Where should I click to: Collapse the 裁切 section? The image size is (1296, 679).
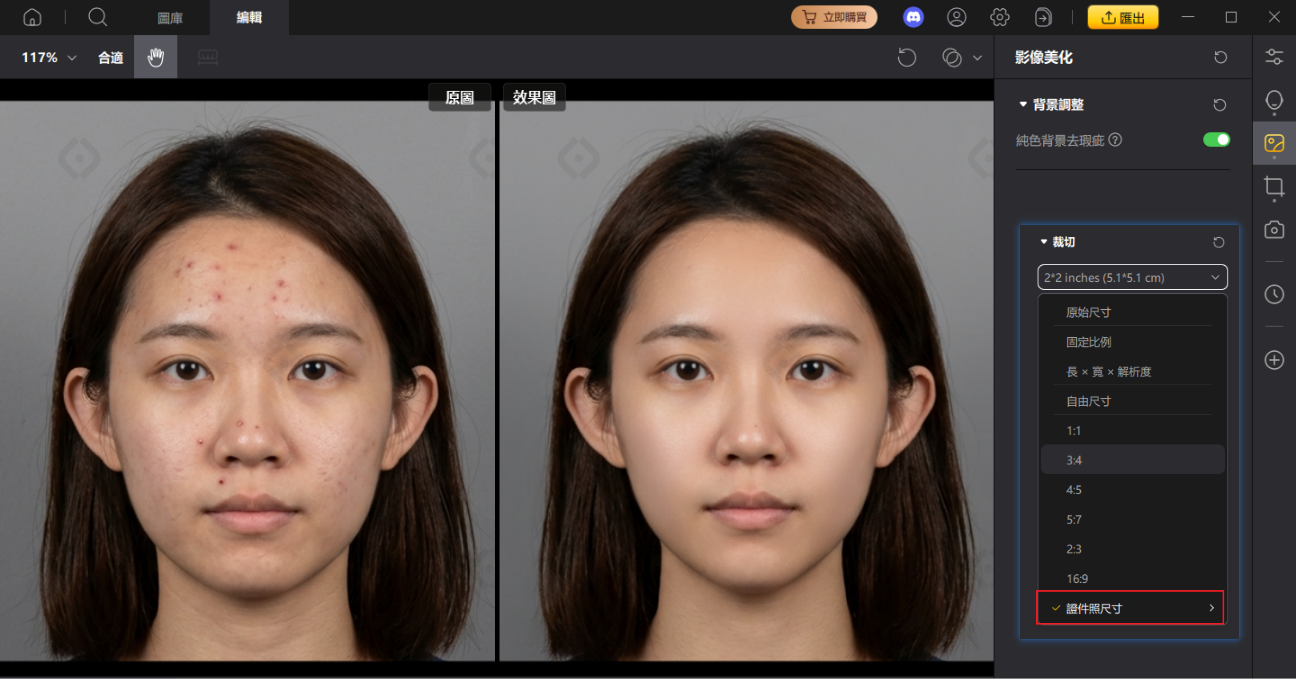pos(1043,241)
